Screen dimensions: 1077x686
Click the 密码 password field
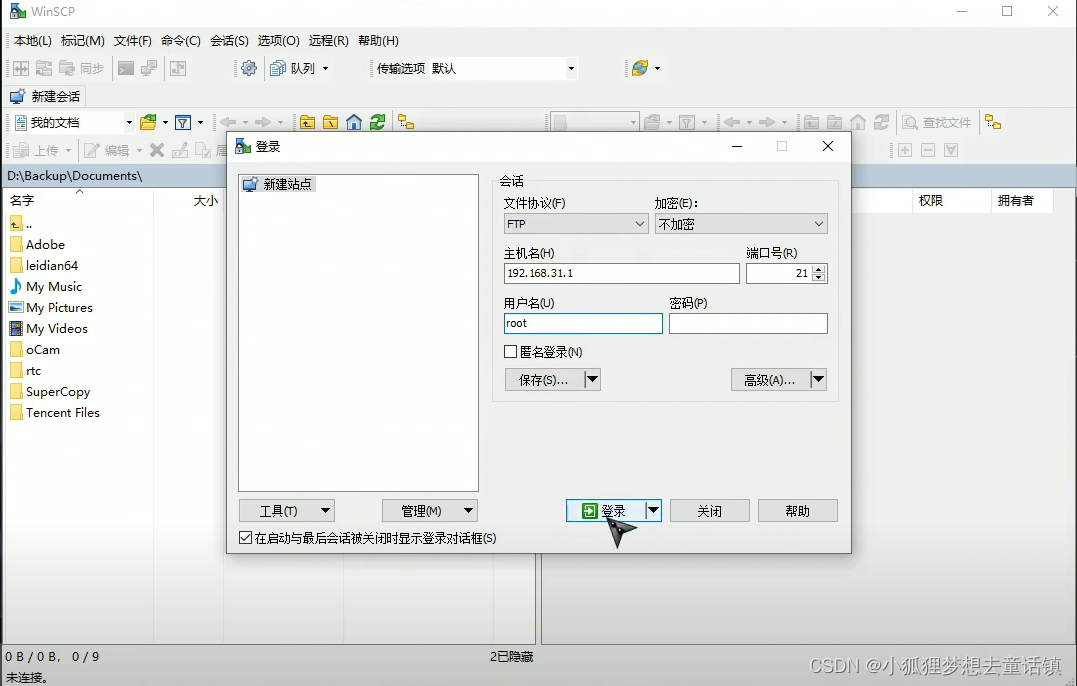pos(748,323)
